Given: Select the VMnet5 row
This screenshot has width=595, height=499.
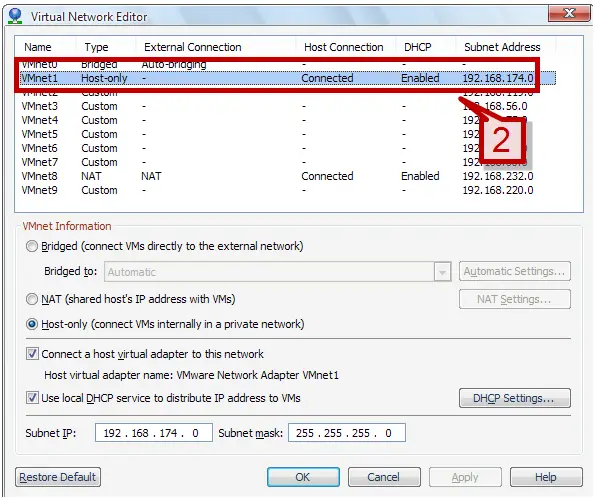Looking at the screenshot, I should 288,134.
